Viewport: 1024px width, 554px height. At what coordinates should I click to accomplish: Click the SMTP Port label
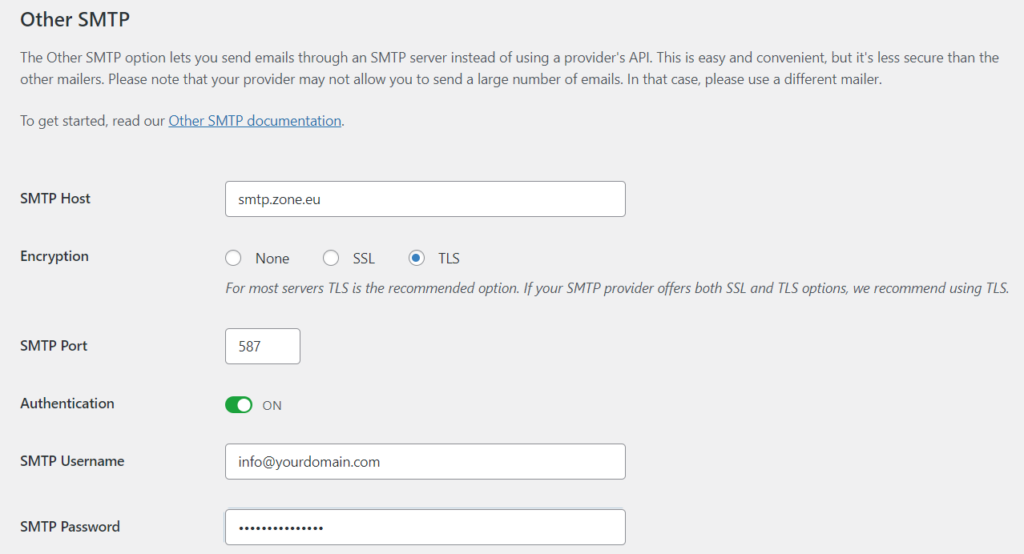pyautogui.click(x=54, y=346)
